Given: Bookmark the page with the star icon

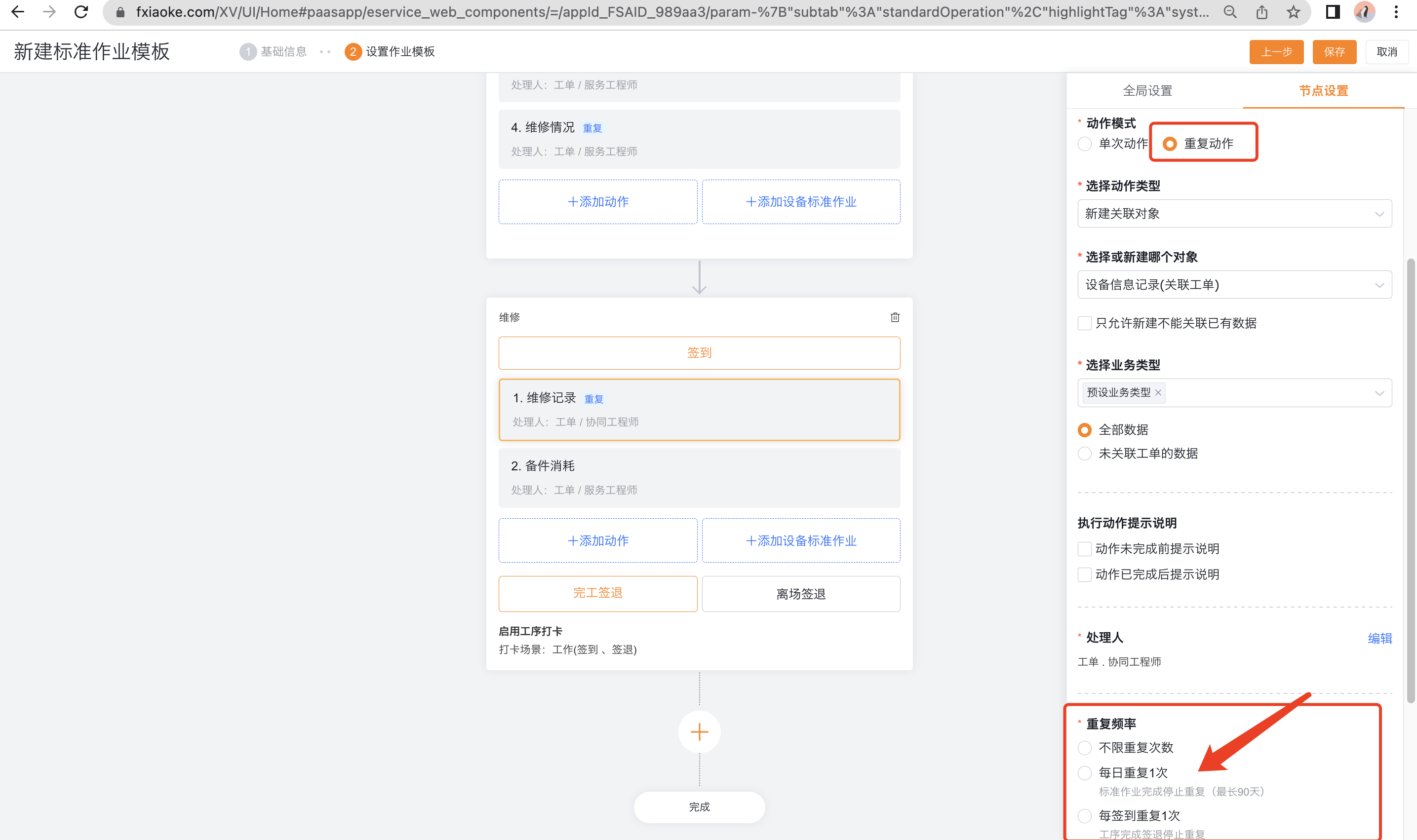Looking at the screenshot, I should (1294, 12).
